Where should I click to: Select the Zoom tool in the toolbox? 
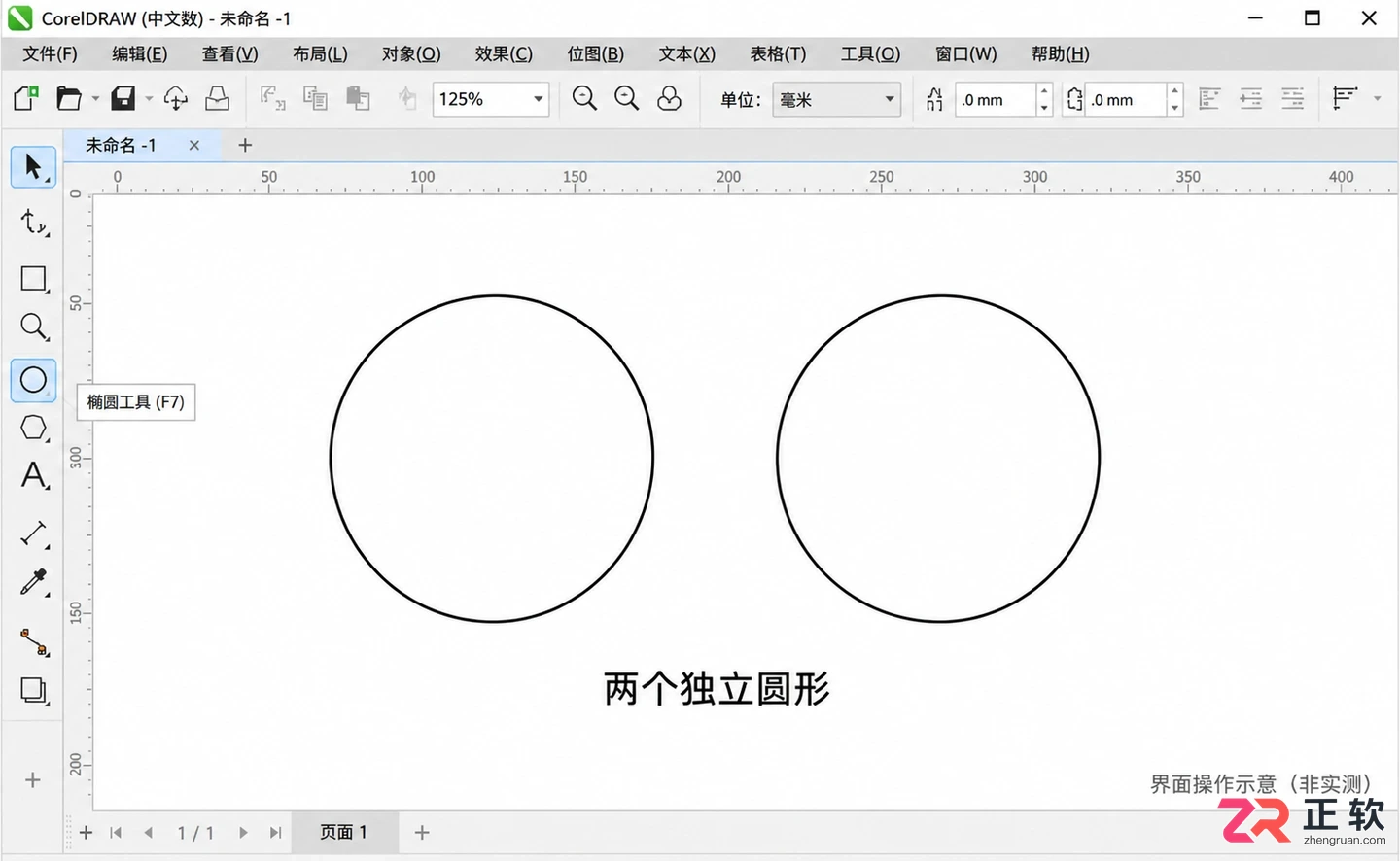pyautogui.click(x=33, y=327)
